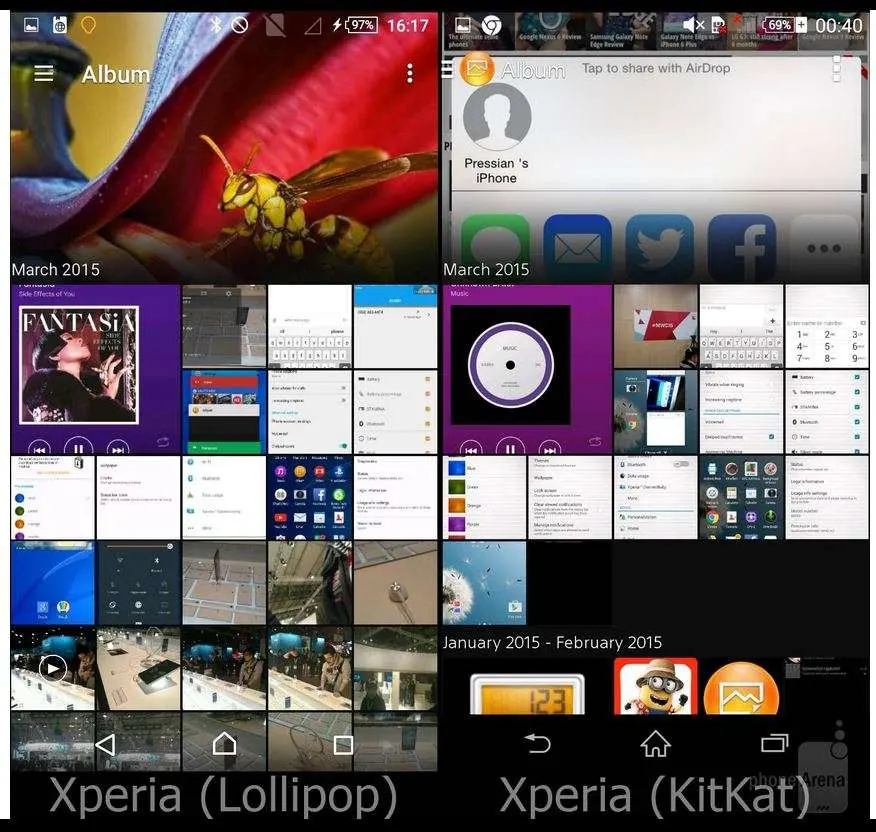This screenshot has height=832, width=876.
Task: Share via the Facebook icon
Action: [x=742, y=247]
